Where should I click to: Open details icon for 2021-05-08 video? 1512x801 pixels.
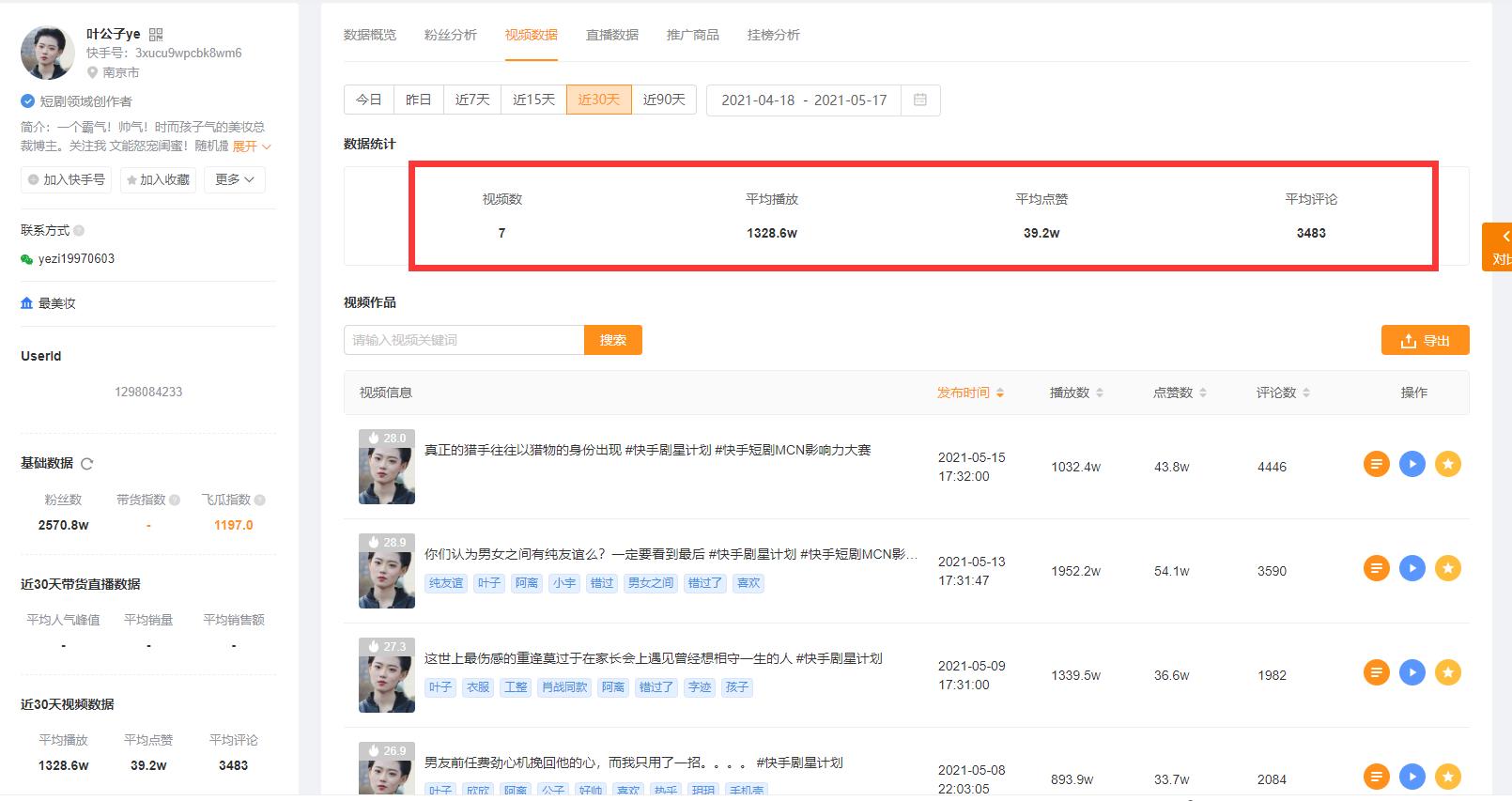1377,777
